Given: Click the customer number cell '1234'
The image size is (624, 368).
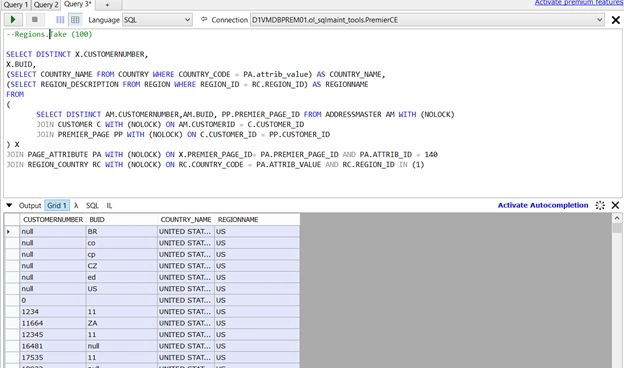Looking at the screenshot, I should 53,312.
